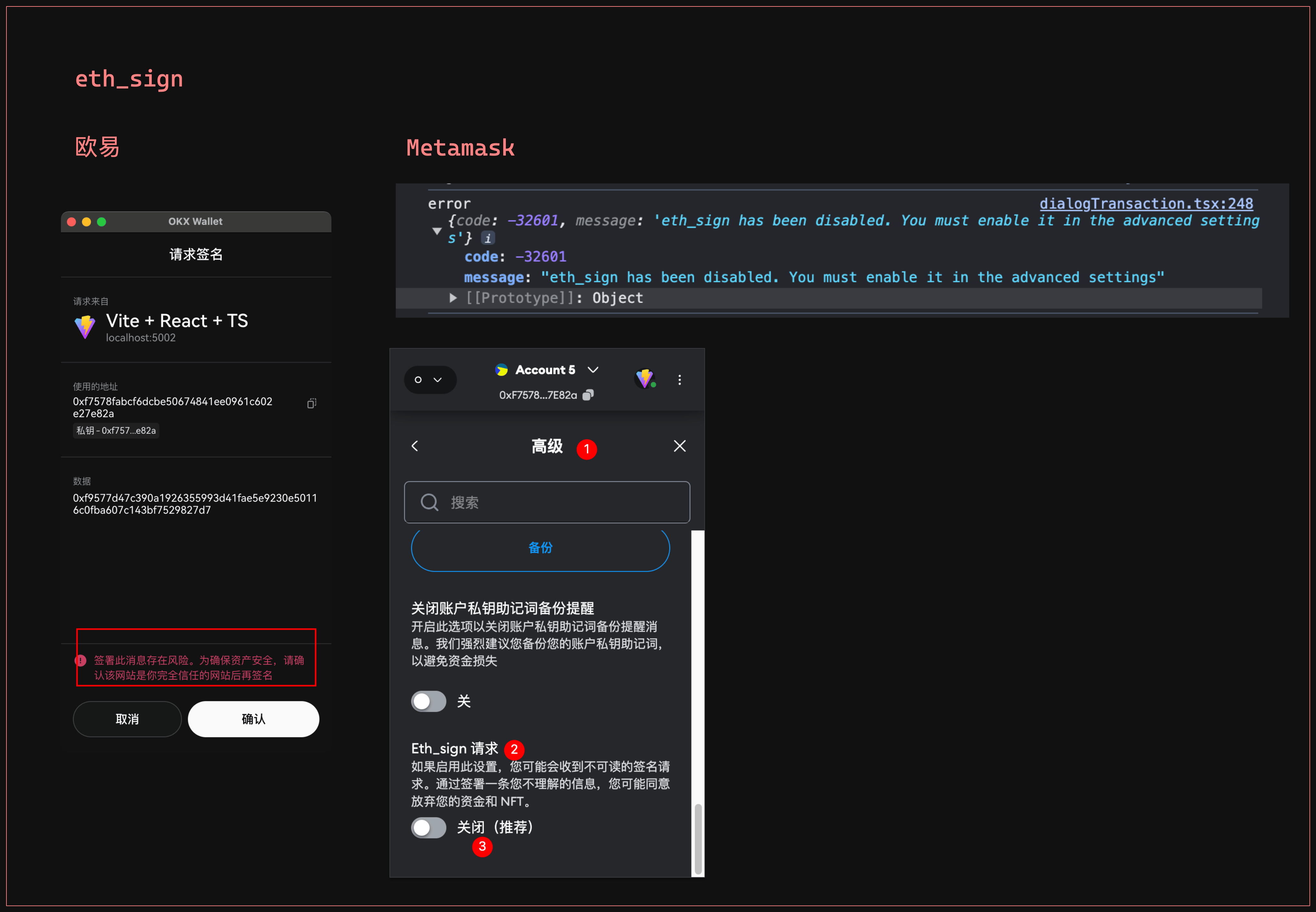The width and height of the screenshot is (1316, 912).
Task: Collapse the console error object triangle
Action: (437, 231)
